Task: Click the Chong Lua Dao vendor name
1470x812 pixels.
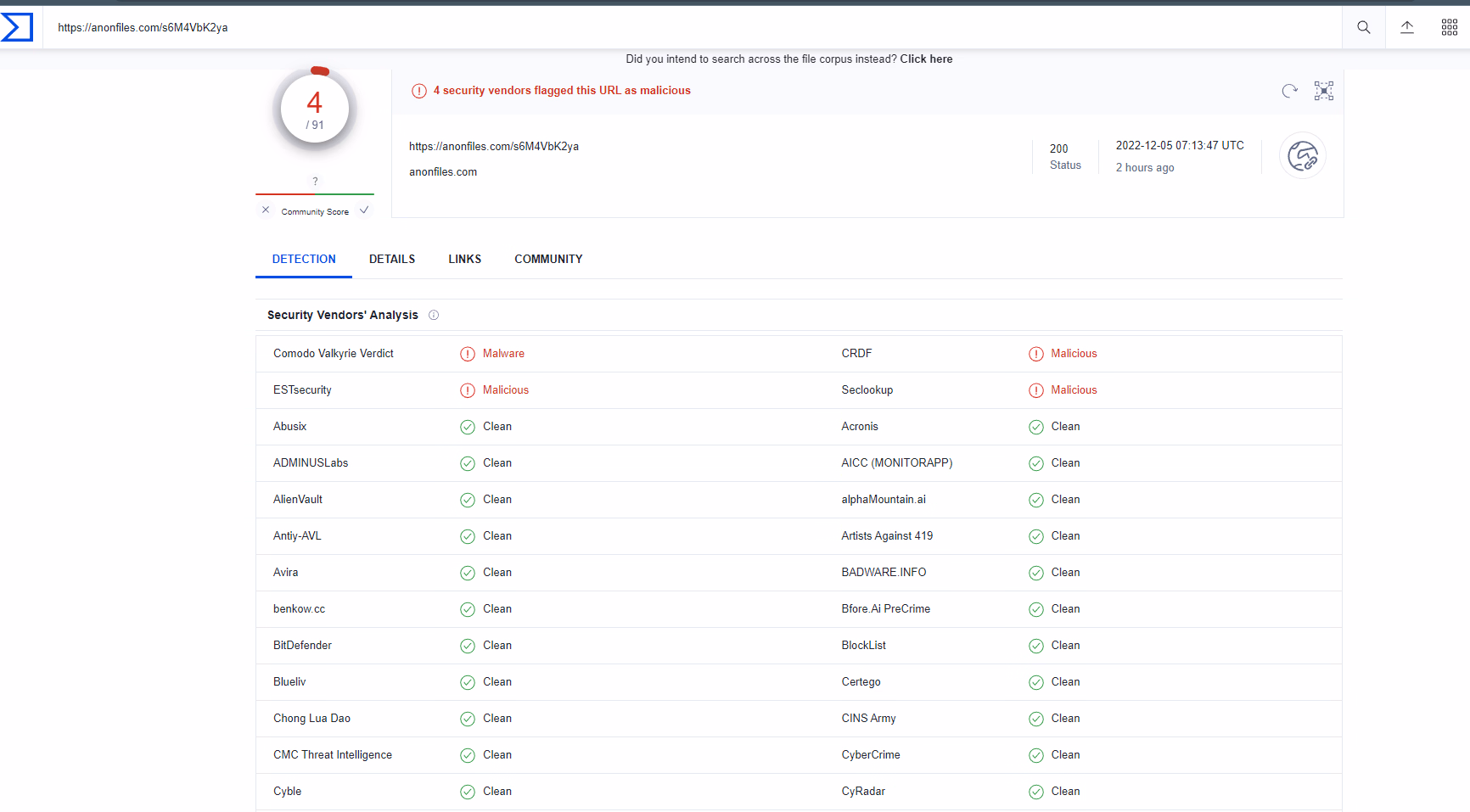Action: click(x=311, y=719)
